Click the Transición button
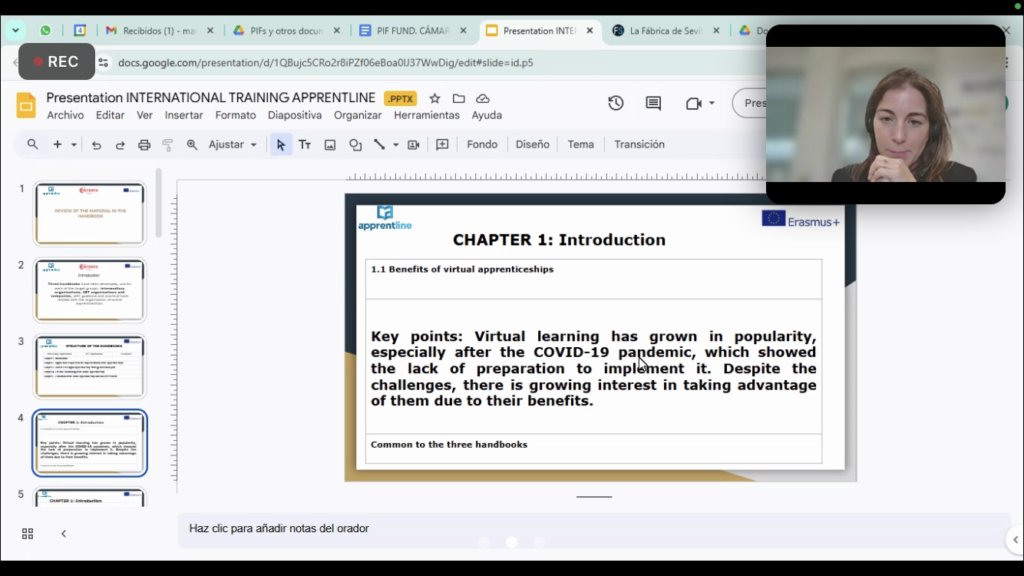The width and height of the screenshot is (1024, 576). pos(639,145)
